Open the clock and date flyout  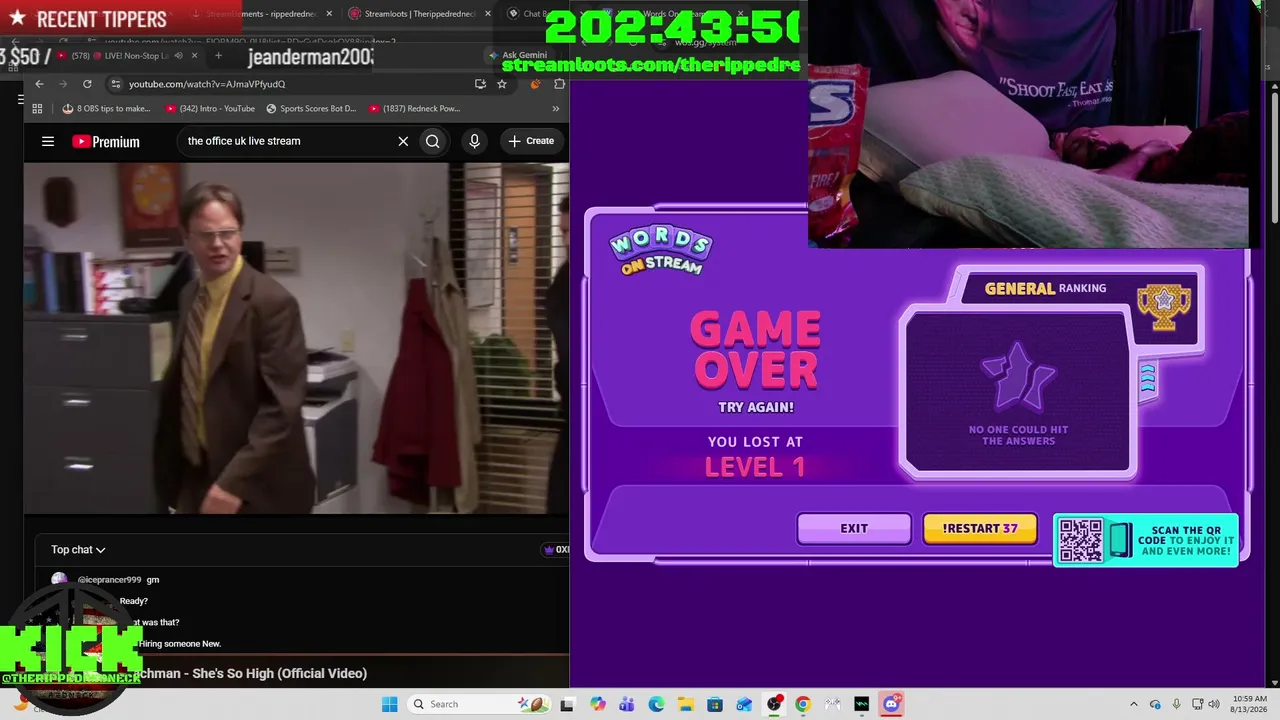1250,704
